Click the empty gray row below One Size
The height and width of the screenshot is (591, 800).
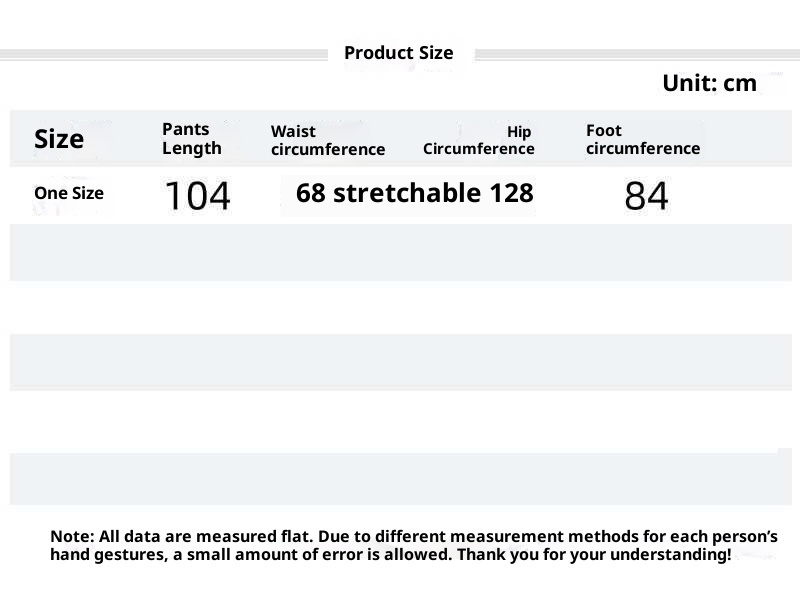click(400, 252)
